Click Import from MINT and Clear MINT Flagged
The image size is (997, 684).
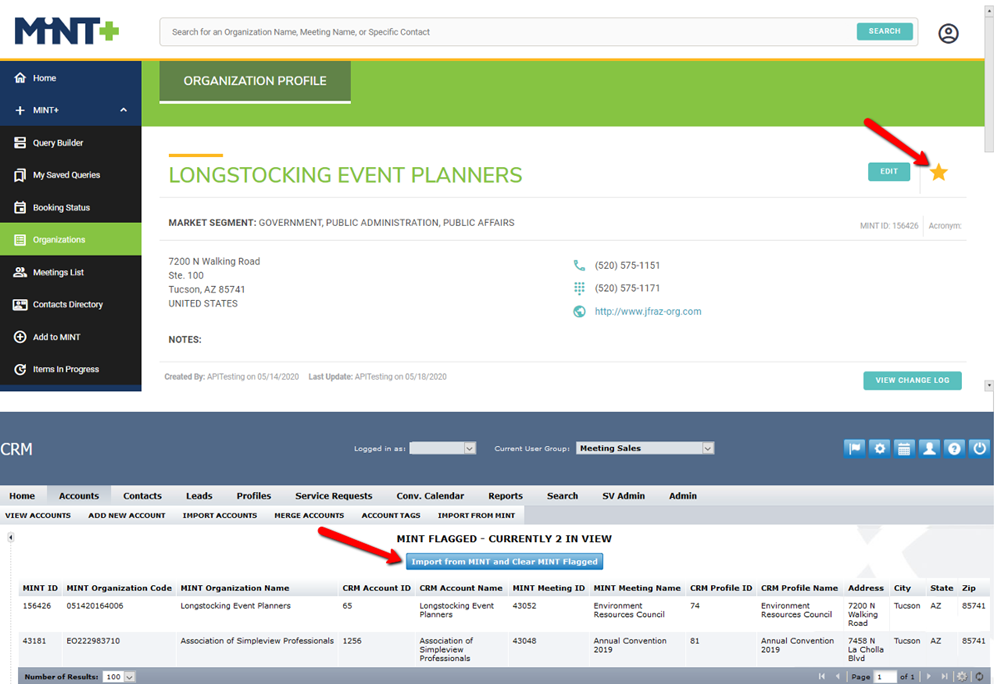click(504, 561)
